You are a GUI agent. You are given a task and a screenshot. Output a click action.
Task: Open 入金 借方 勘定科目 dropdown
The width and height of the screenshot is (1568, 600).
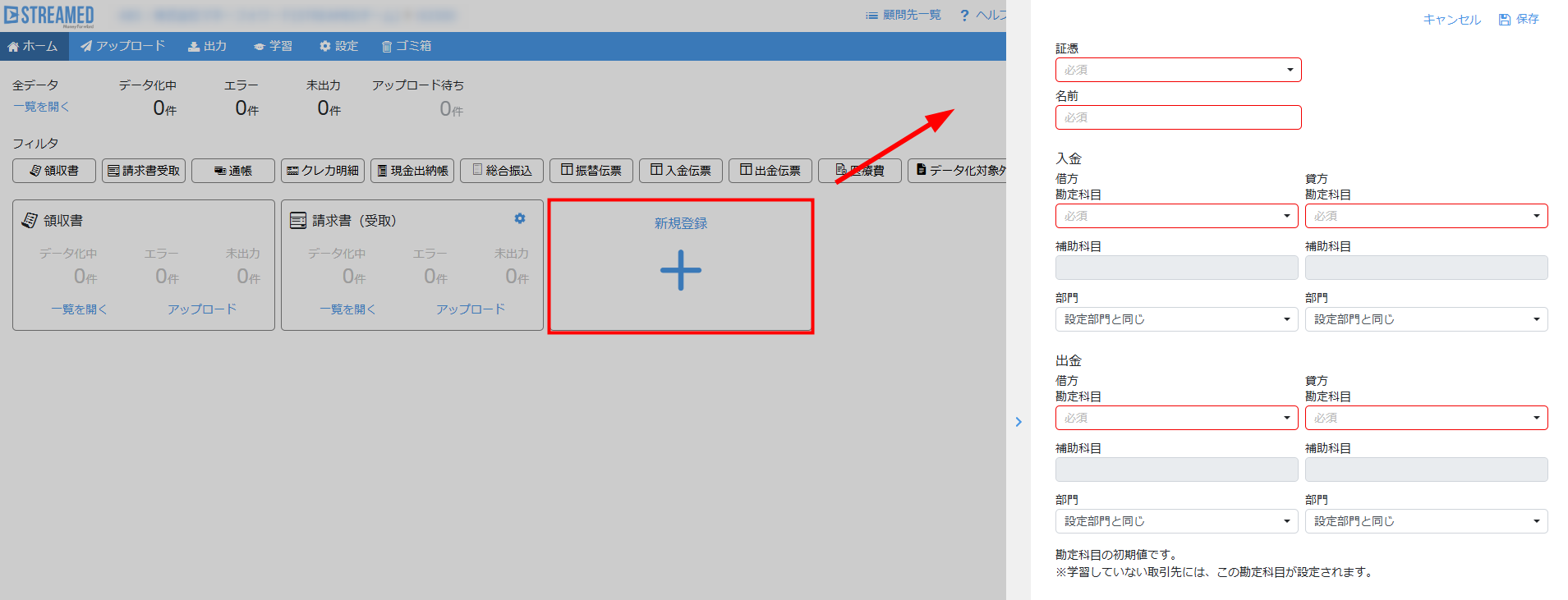[1176, 216]
